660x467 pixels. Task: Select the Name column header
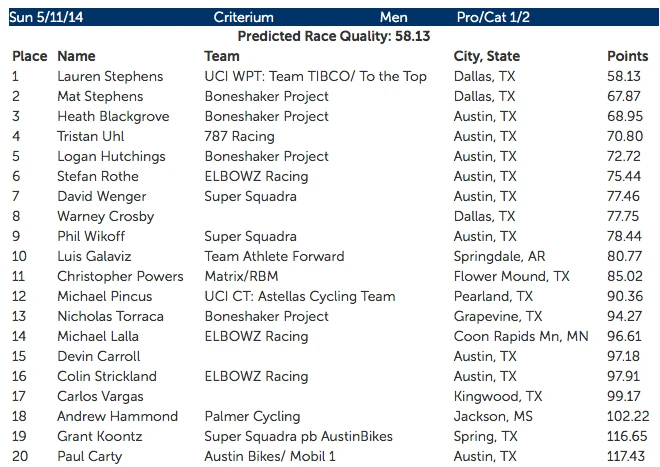76,57
